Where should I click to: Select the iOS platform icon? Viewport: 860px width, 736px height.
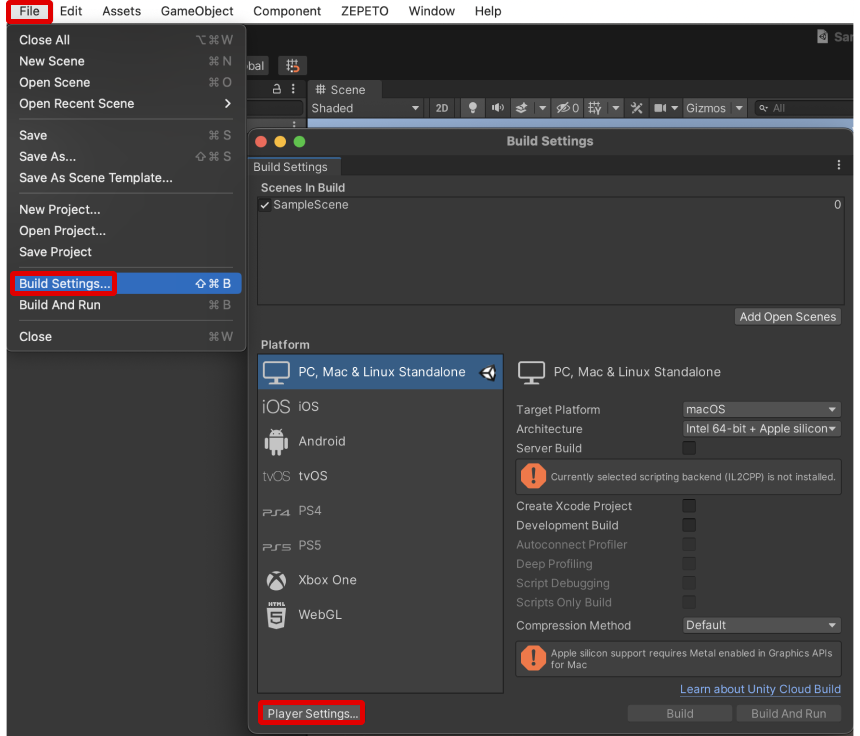click(276, 406)
